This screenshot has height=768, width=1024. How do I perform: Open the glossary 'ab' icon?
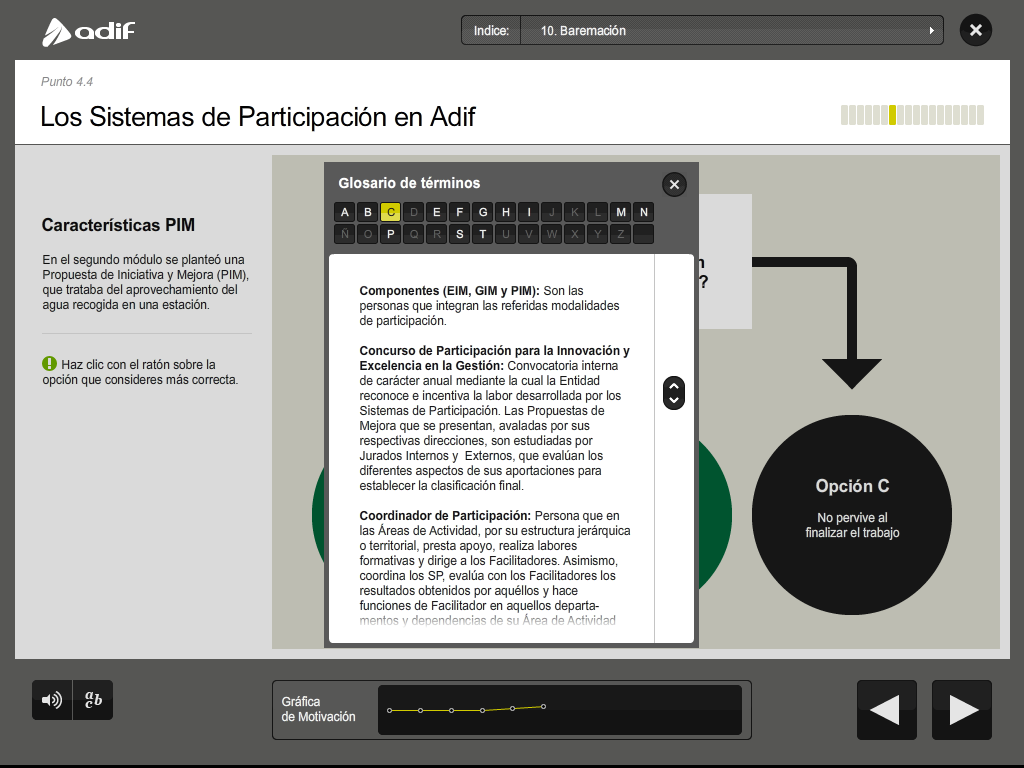point(93,700)
